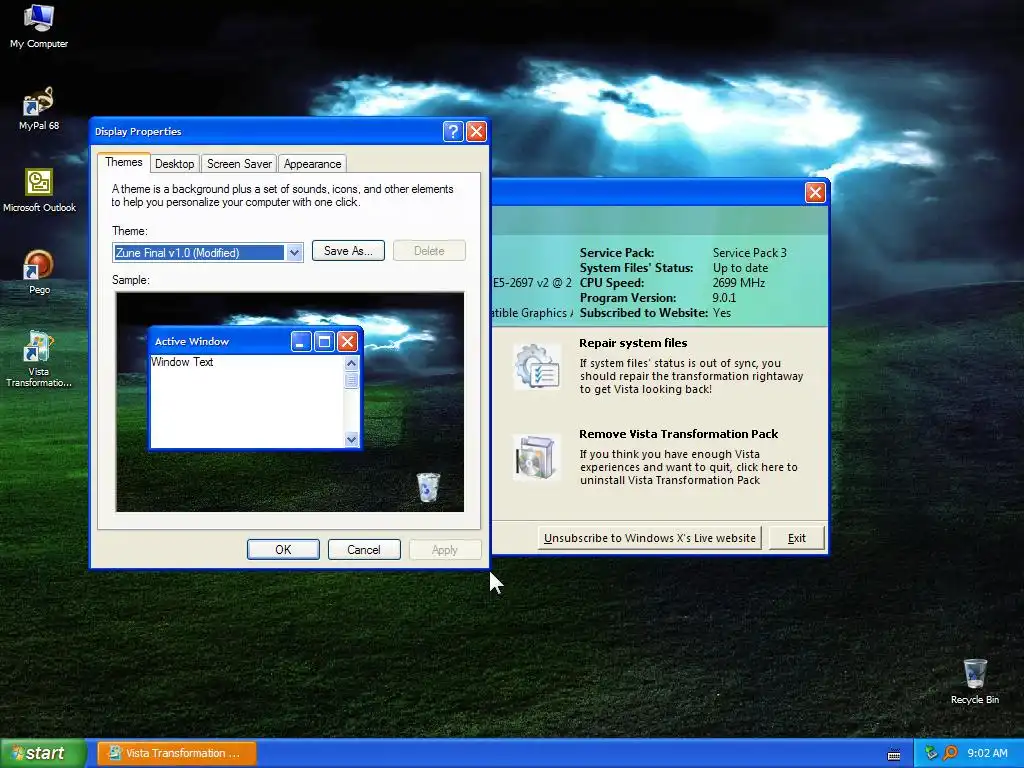Click the Apply button
Viewport: 1024px width, 768px height.
pyautogui.click(x=445, y=550)
